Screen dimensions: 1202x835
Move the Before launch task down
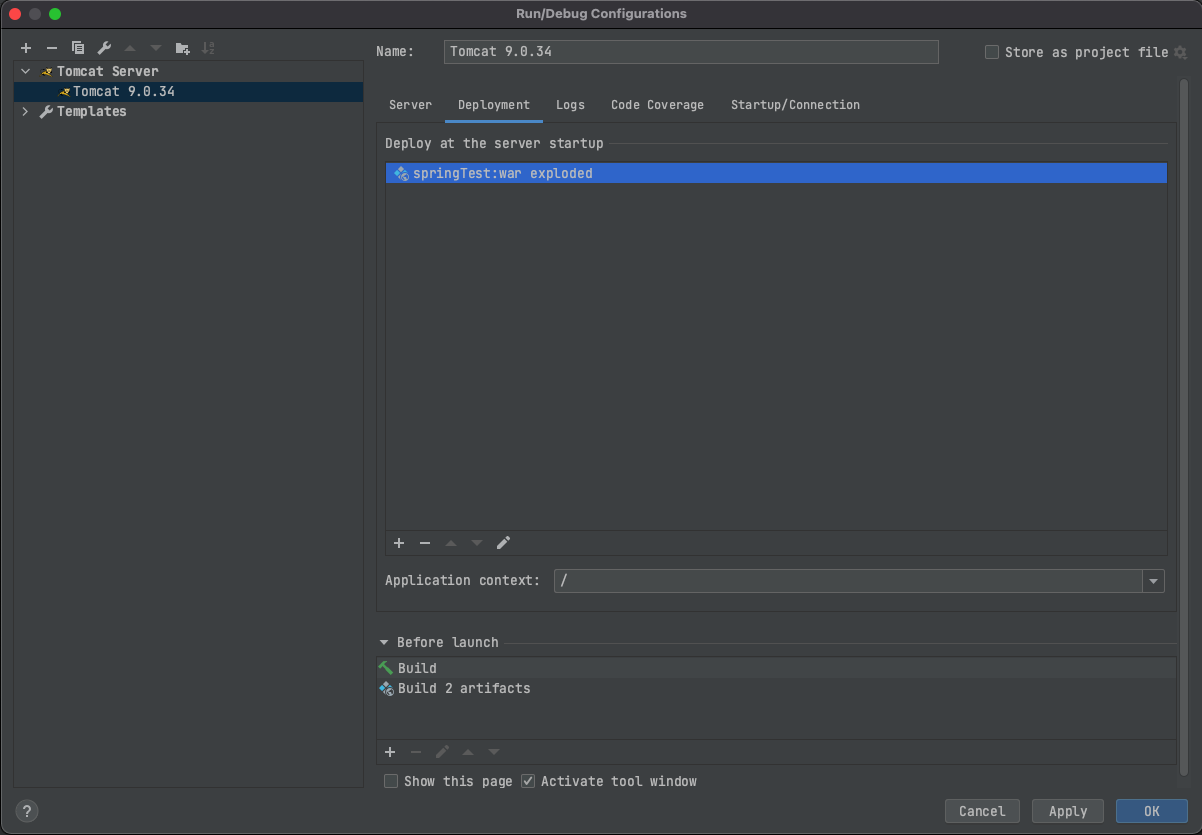[494, 752]
